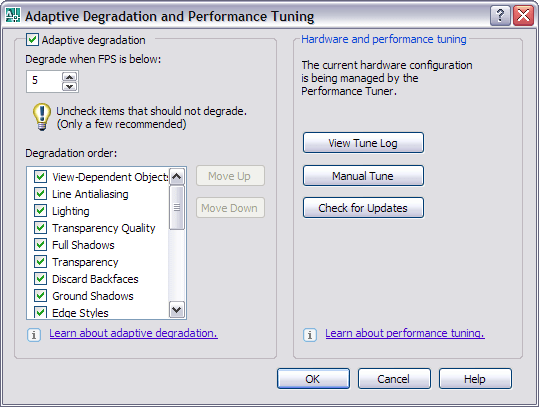Click the degradation list scroll-up arrow
539x407 pixels.
pyautogui.click(x=177, y=176)
